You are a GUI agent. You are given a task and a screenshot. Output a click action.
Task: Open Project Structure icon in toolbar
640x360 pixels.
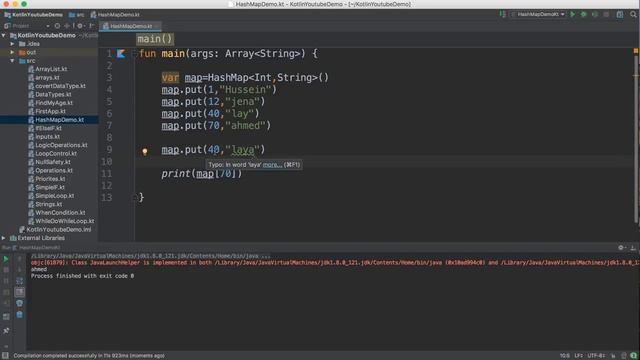coord(620,14)
